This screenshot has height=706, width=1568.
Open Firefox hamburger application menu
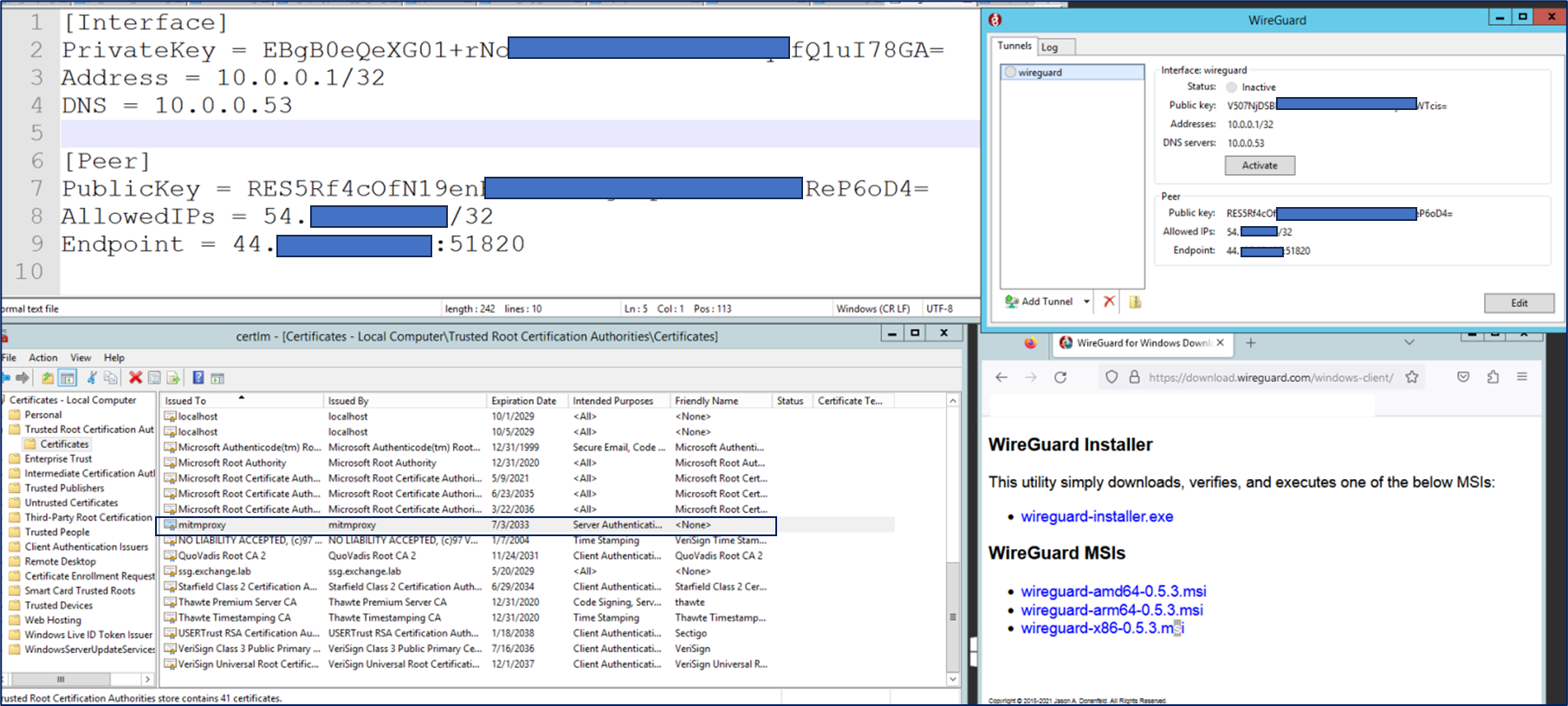tap(1521, 377)
